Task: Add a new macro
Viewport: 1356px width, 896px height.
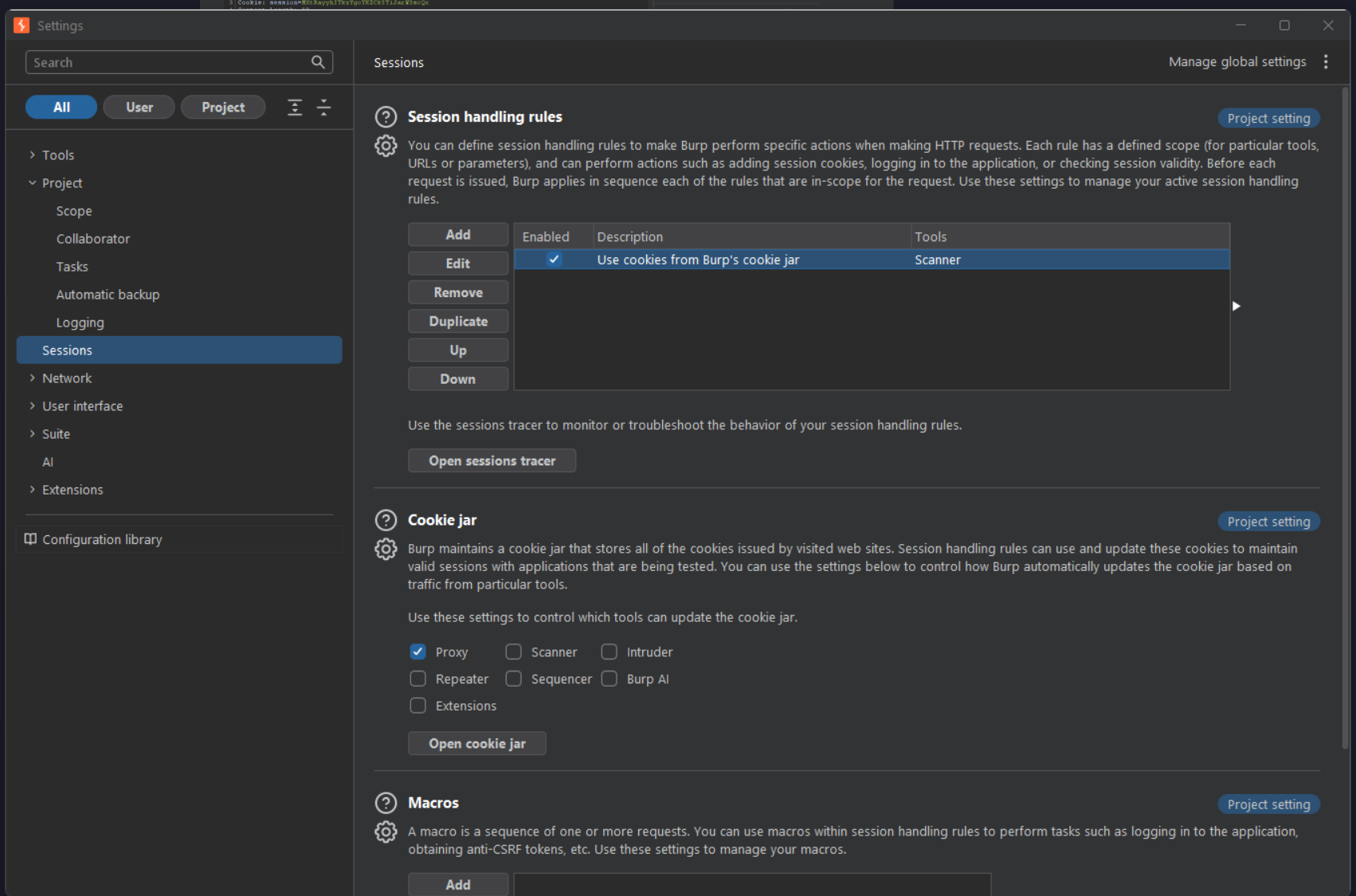Action: point(458,884)
